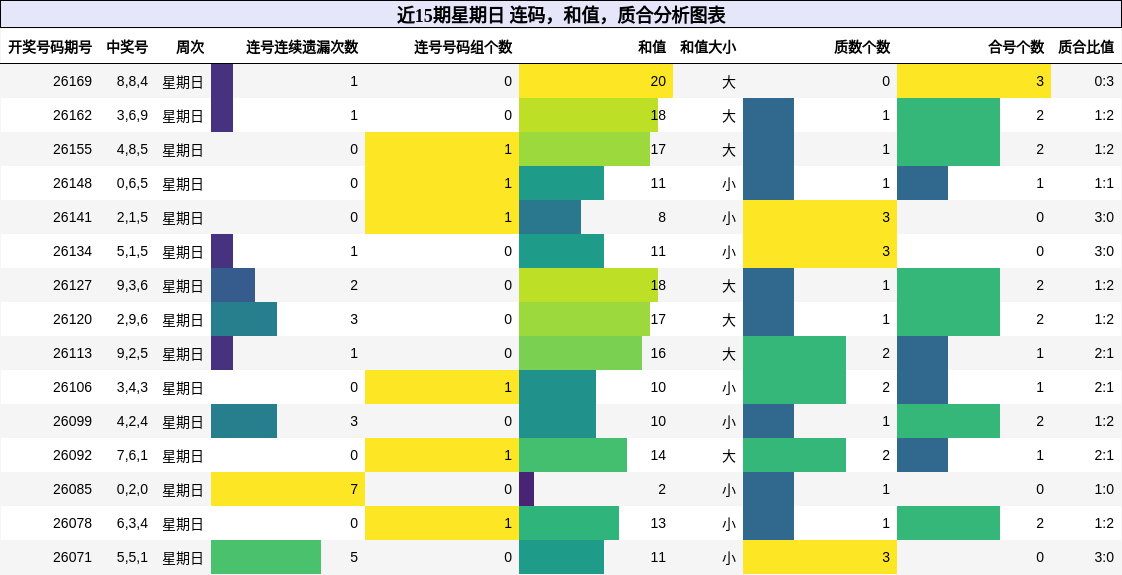
Task: Select period number 26099
Action: tap(72, 421)
